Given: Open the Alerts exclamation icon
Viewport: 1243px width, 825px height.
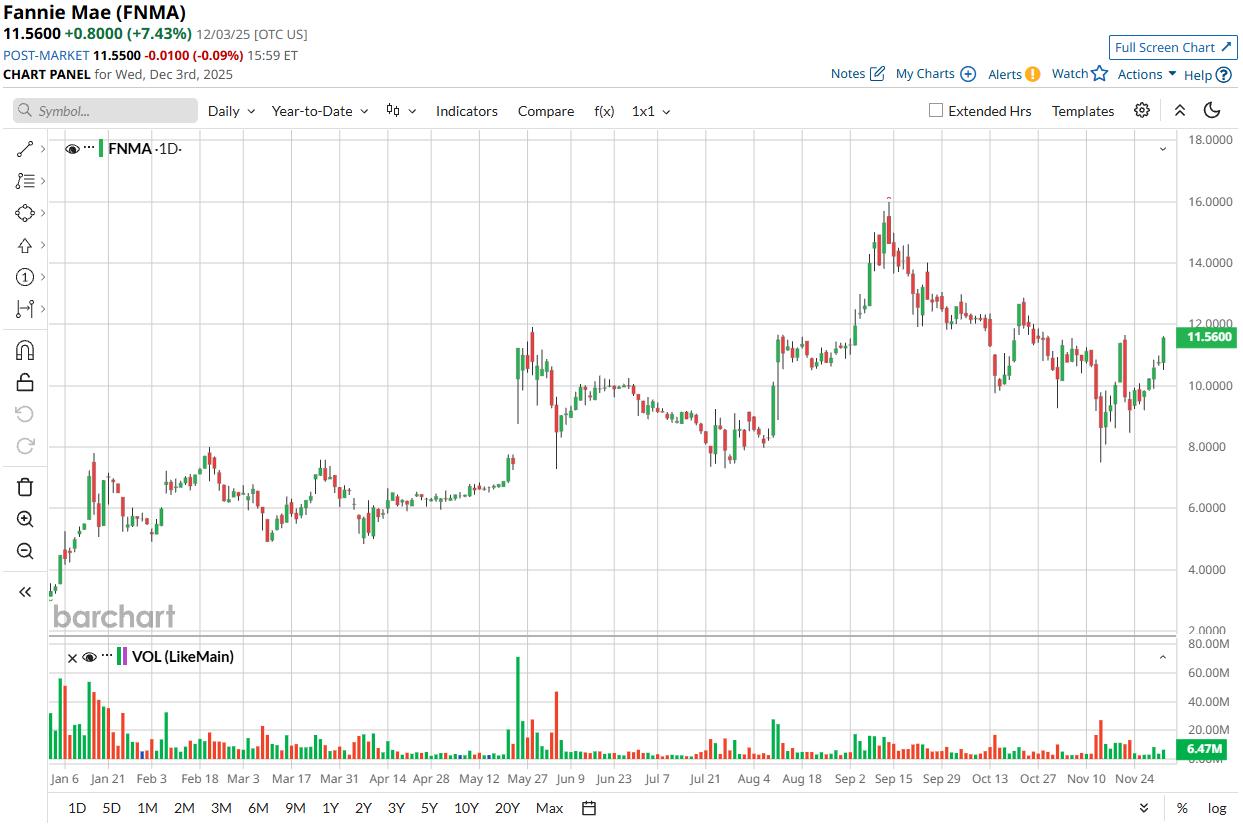Looking at the screenshot, I should (1033, 74).
